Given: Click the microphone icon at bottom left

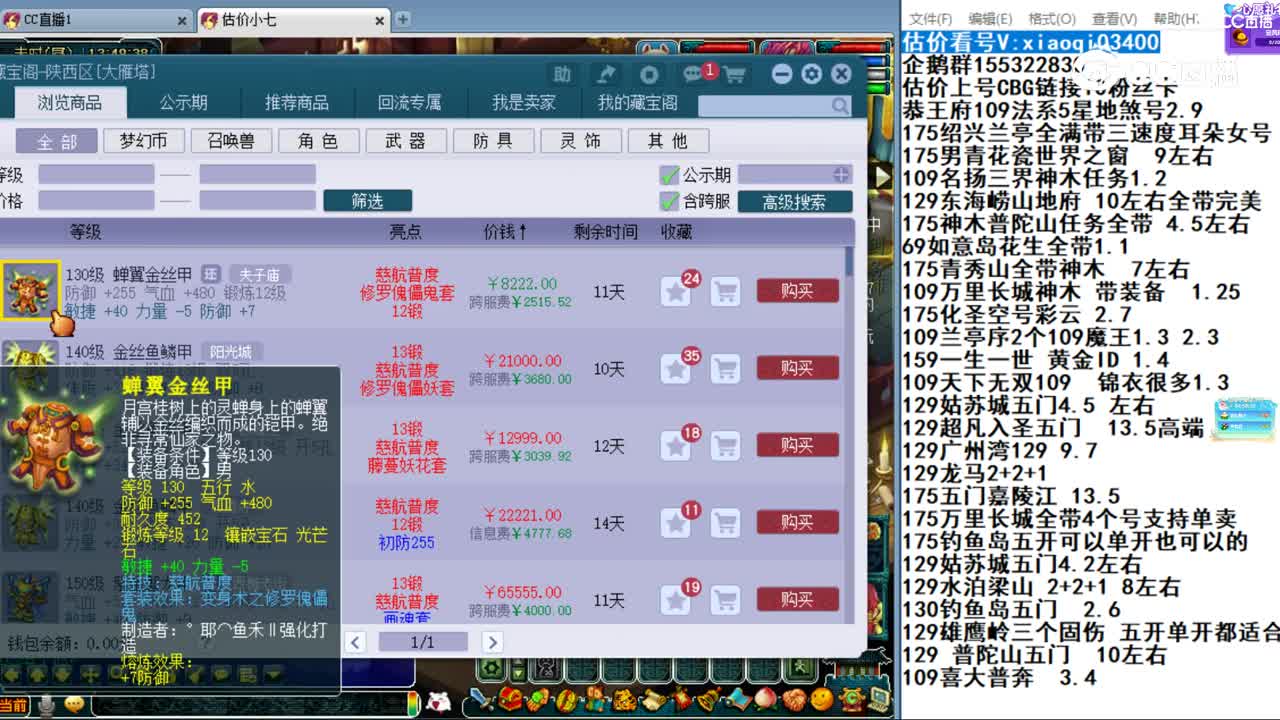Looking at the screenshot, I should [x=46, y=706].
